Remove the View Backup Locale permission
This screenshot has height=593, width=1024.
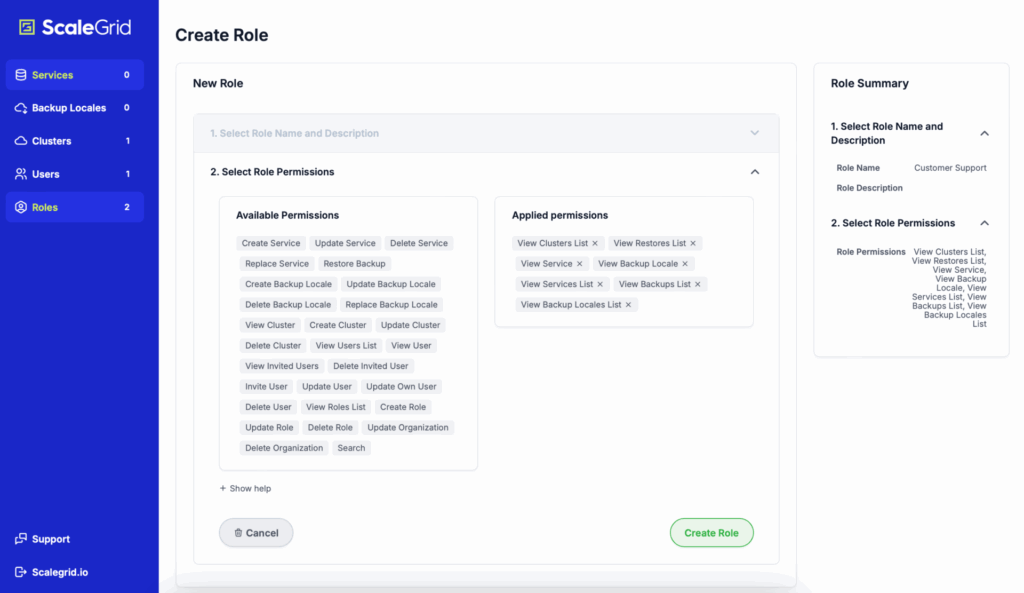685,264
